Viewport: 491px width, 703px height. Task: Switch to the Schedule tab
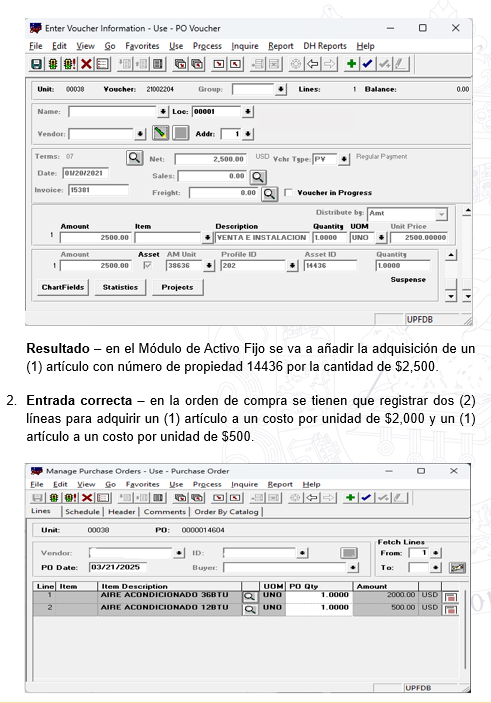click(83, 512)
